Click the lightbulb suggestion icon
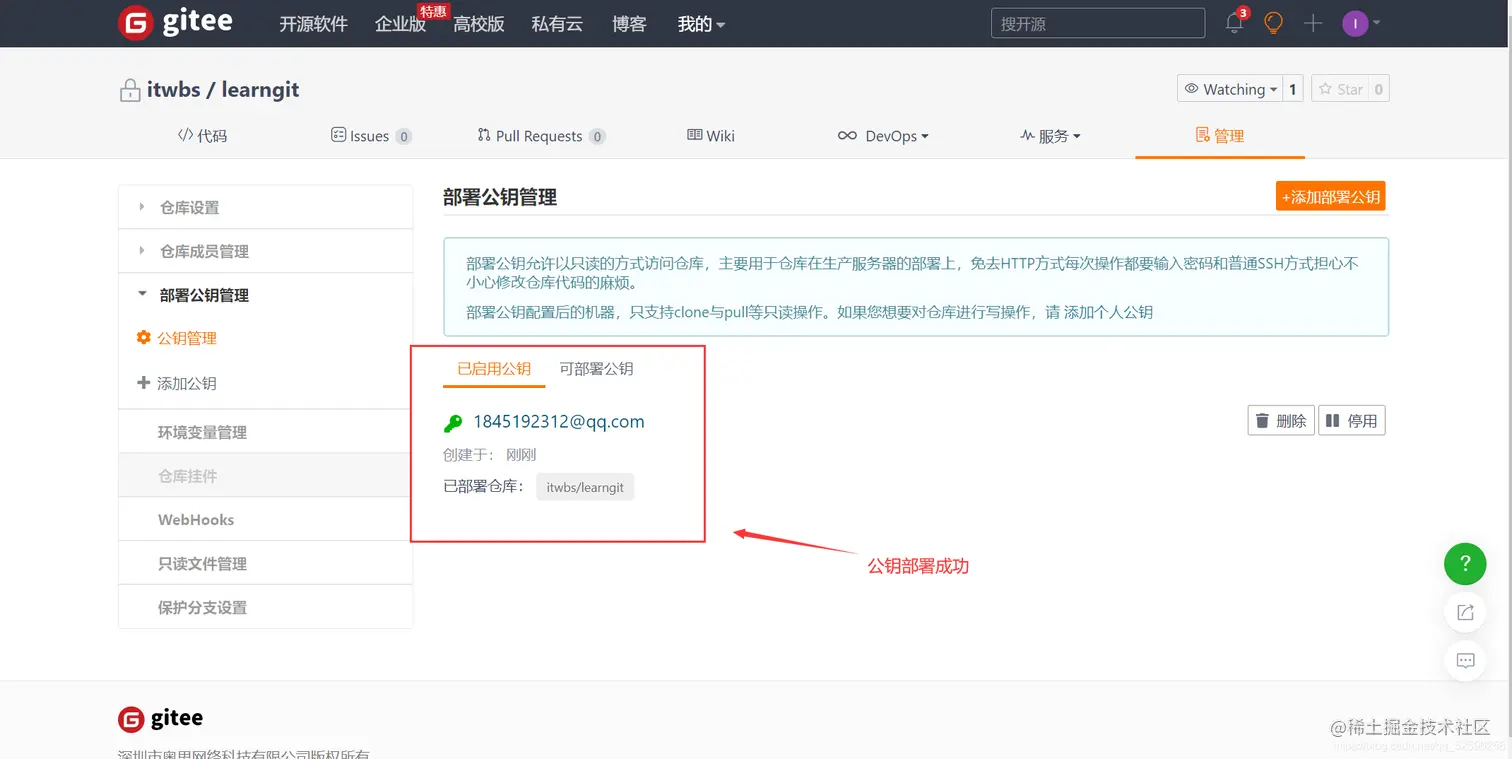Image resolution: width=1512 pixels, height=759 pixels. [1272, 22]
